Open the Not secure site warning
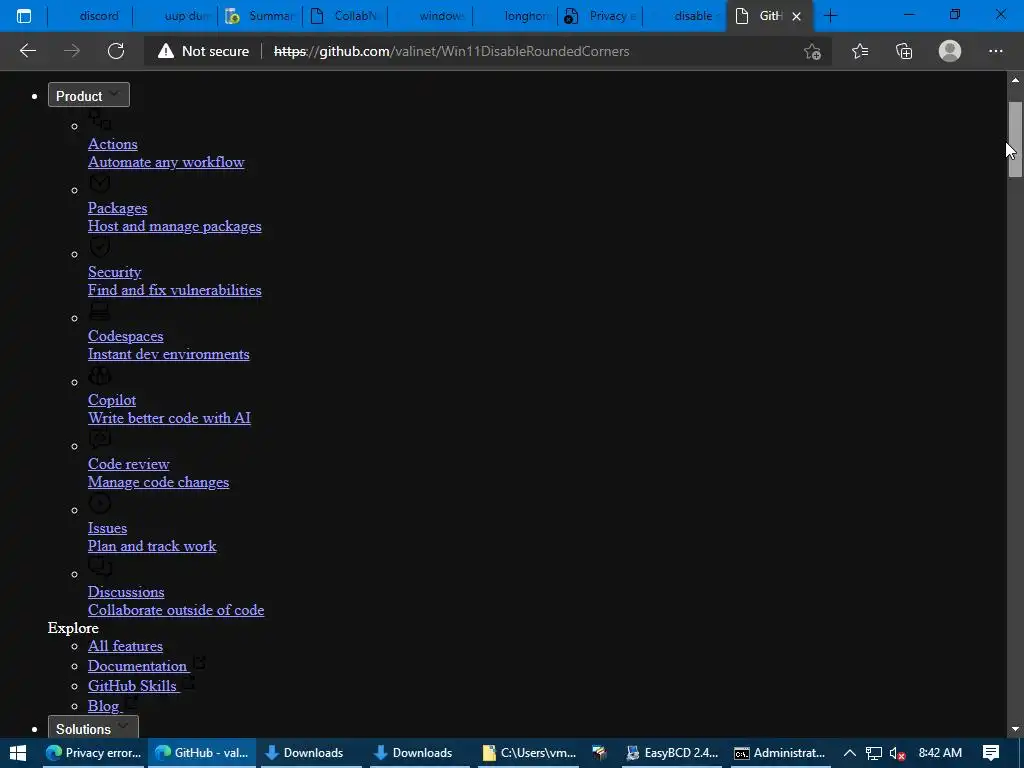The height and width of the screenshot is (768, 1024). point(203,51)
